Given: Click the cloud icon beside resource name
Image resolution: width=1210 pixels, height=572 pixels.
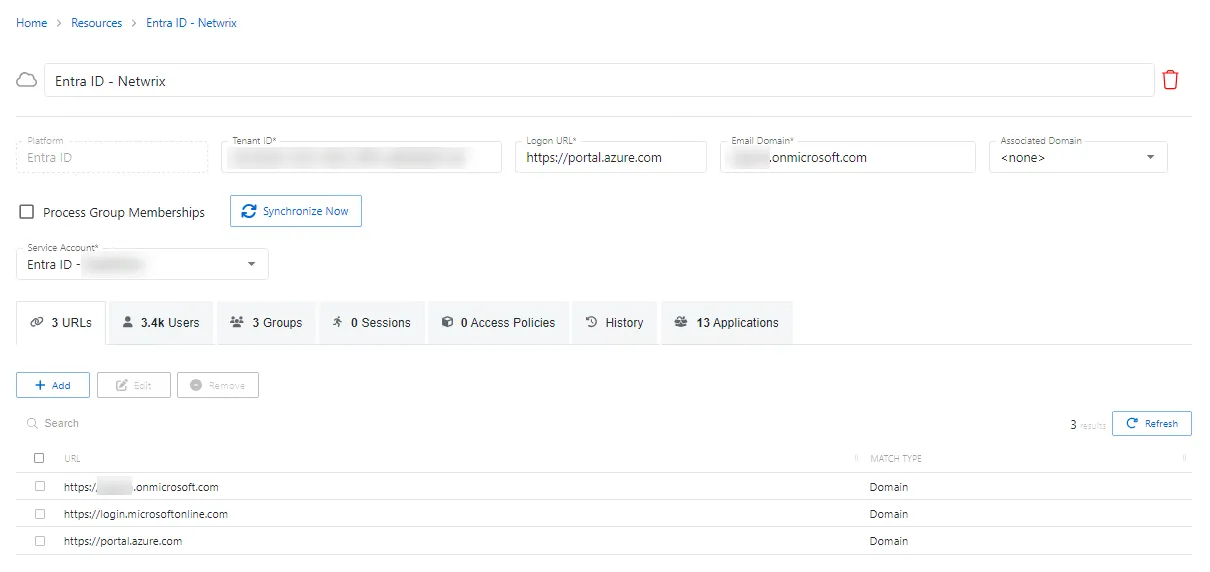Looking at the screenshot, I should pyautogui.click(x=27, y=81).
